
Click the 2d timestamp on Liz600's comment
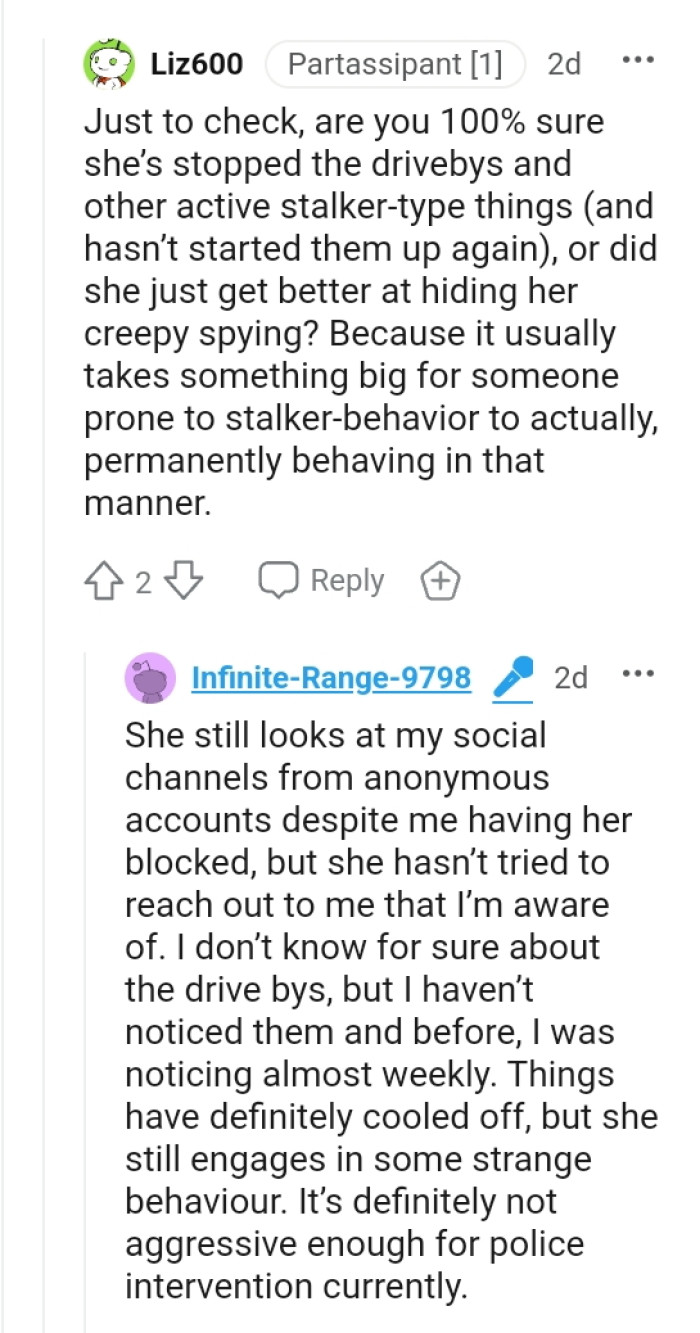pos(564,63)
